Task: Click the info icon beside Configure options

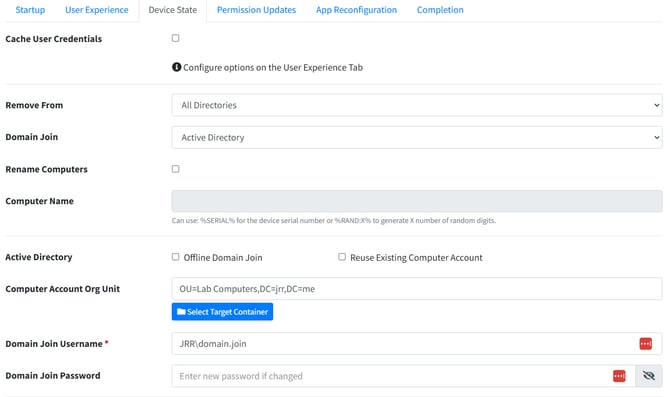Action: (176, 67)
